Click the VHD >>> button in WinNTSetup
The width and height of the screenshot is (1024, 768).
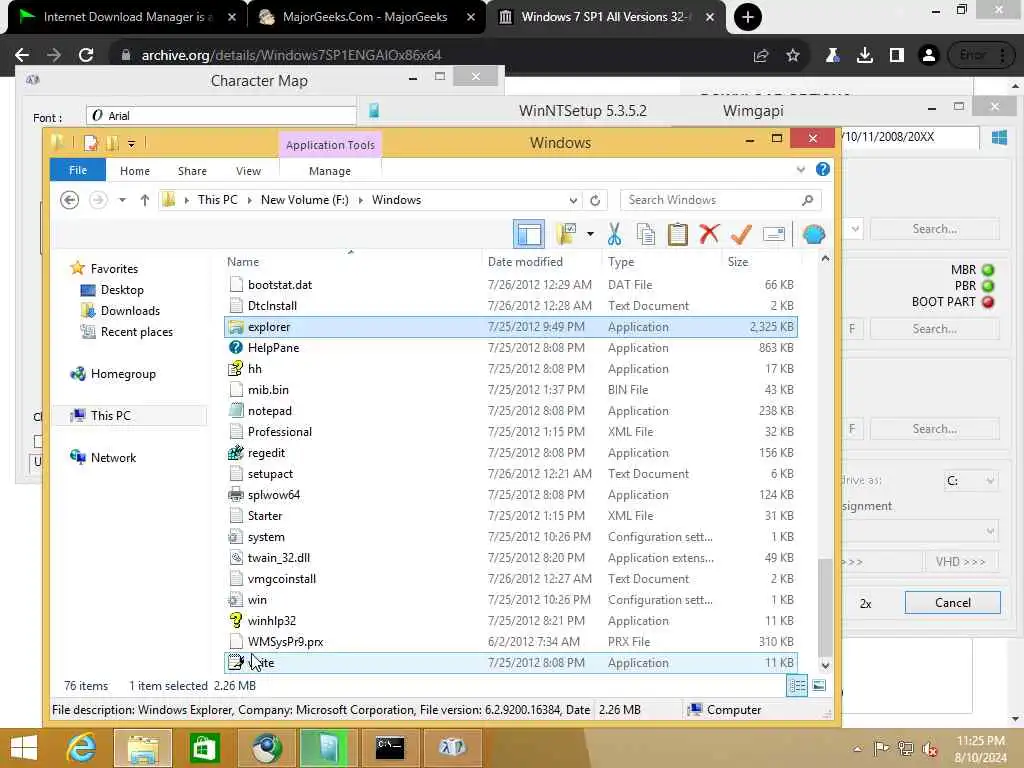tap(960, 562)
